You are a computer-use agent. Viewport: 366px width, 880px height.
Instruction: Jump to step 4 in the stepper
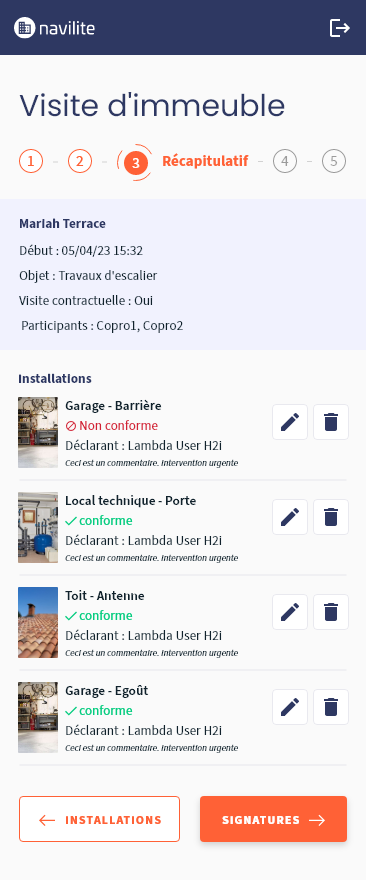point(285,162)
